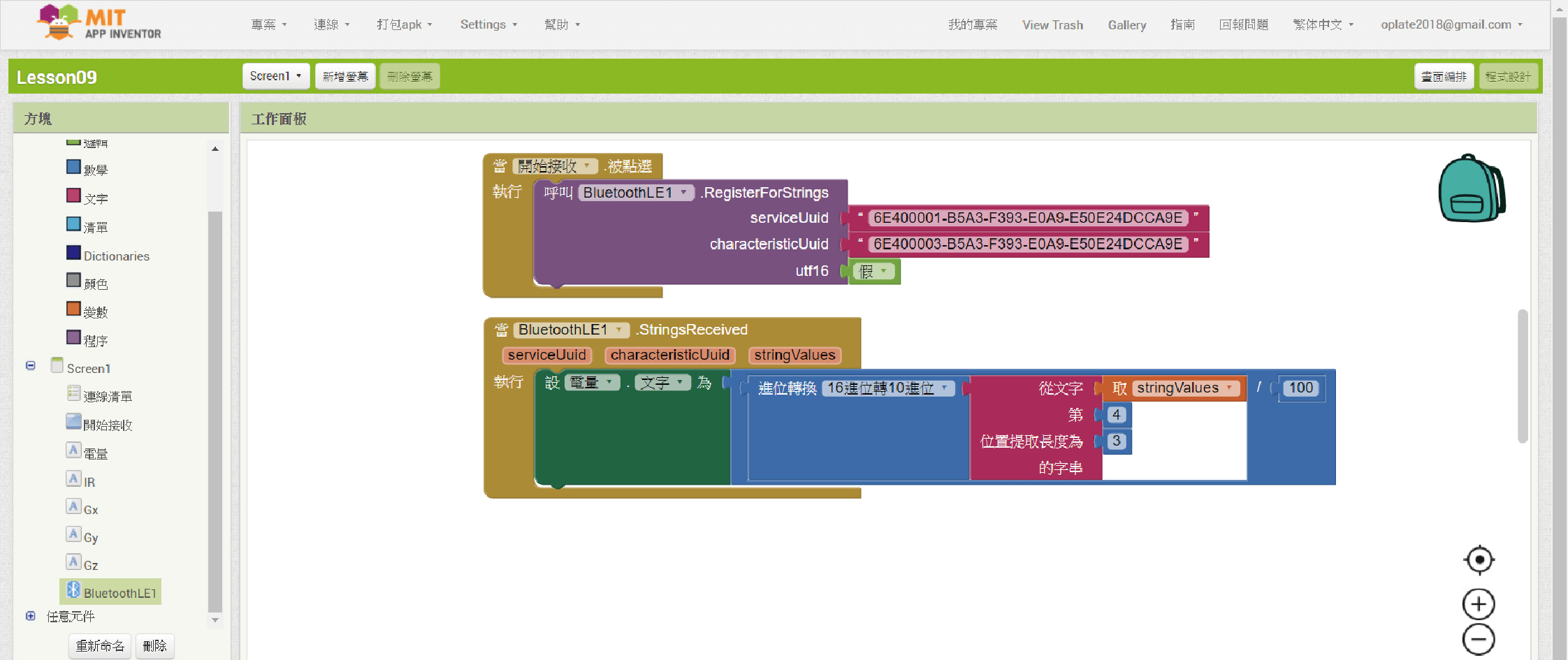Toggle the utf16 假 boolean dropdown

[873, 272]
